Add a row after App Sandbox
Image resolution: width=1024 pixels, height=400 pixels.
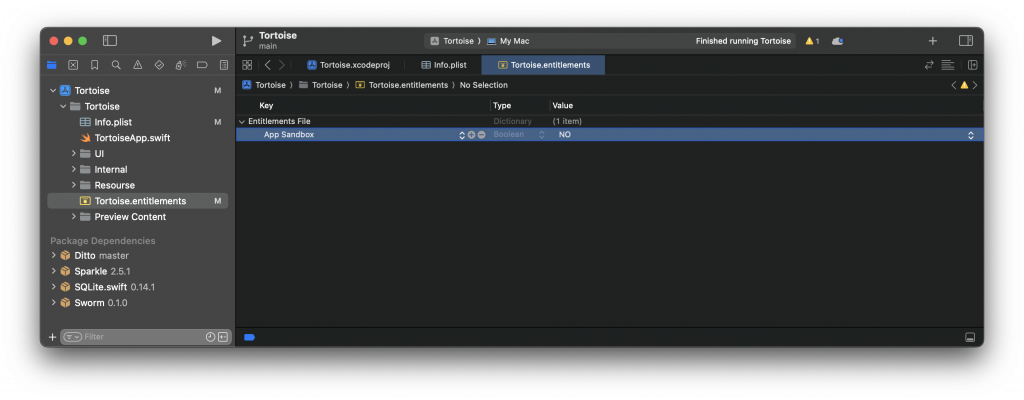pos(472,135)
